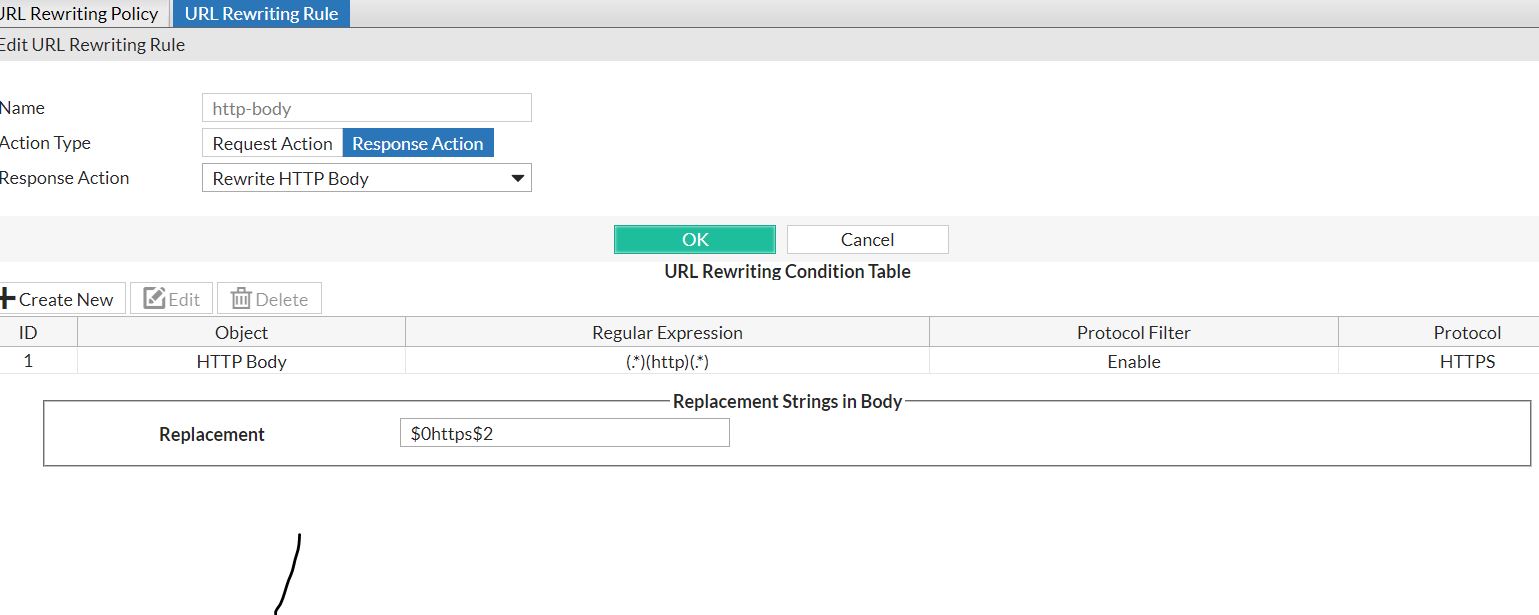Open the Rewrite HTTP Body dropdown
1539x615 pixels.
tap(366, 178)
